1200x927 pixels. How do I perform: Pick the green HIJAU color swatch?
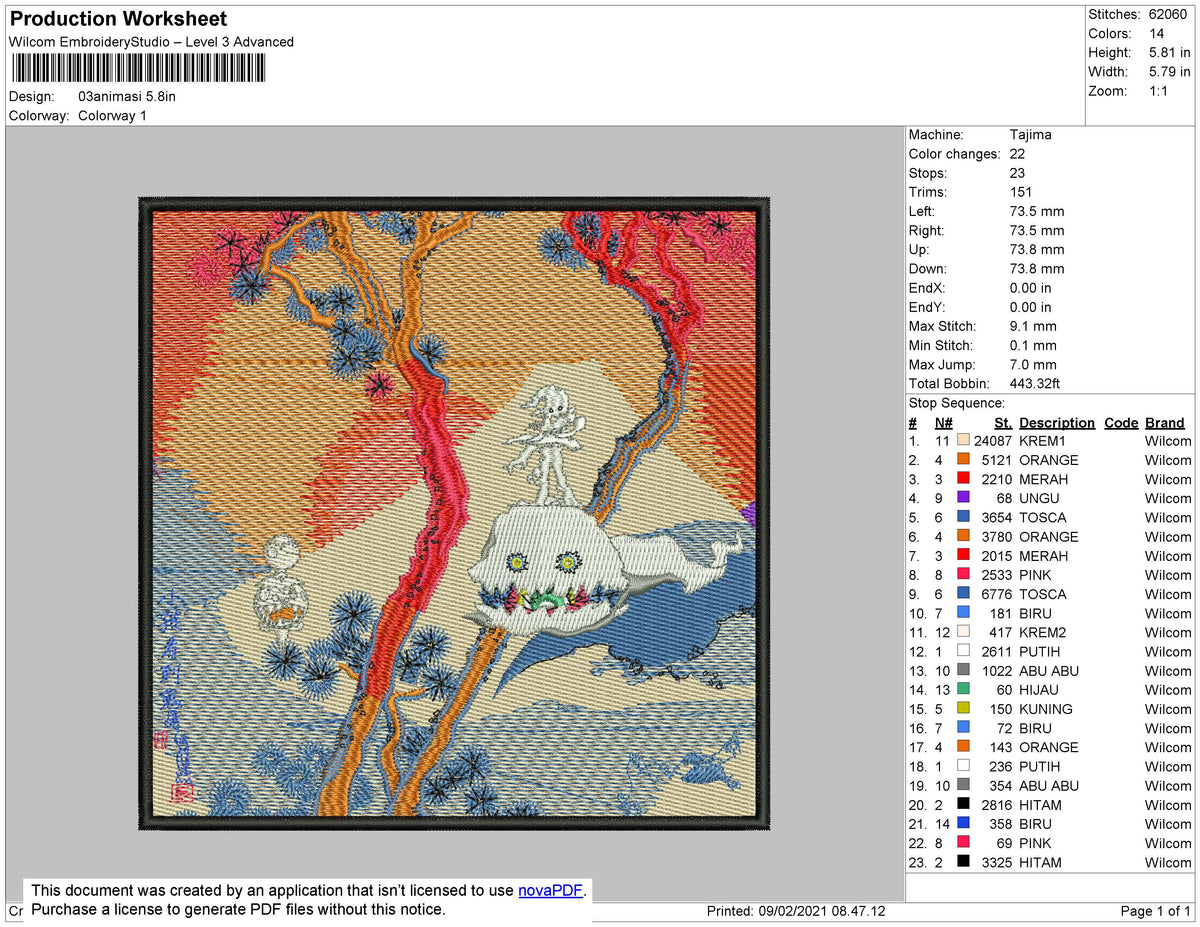(x=963, y=690)
